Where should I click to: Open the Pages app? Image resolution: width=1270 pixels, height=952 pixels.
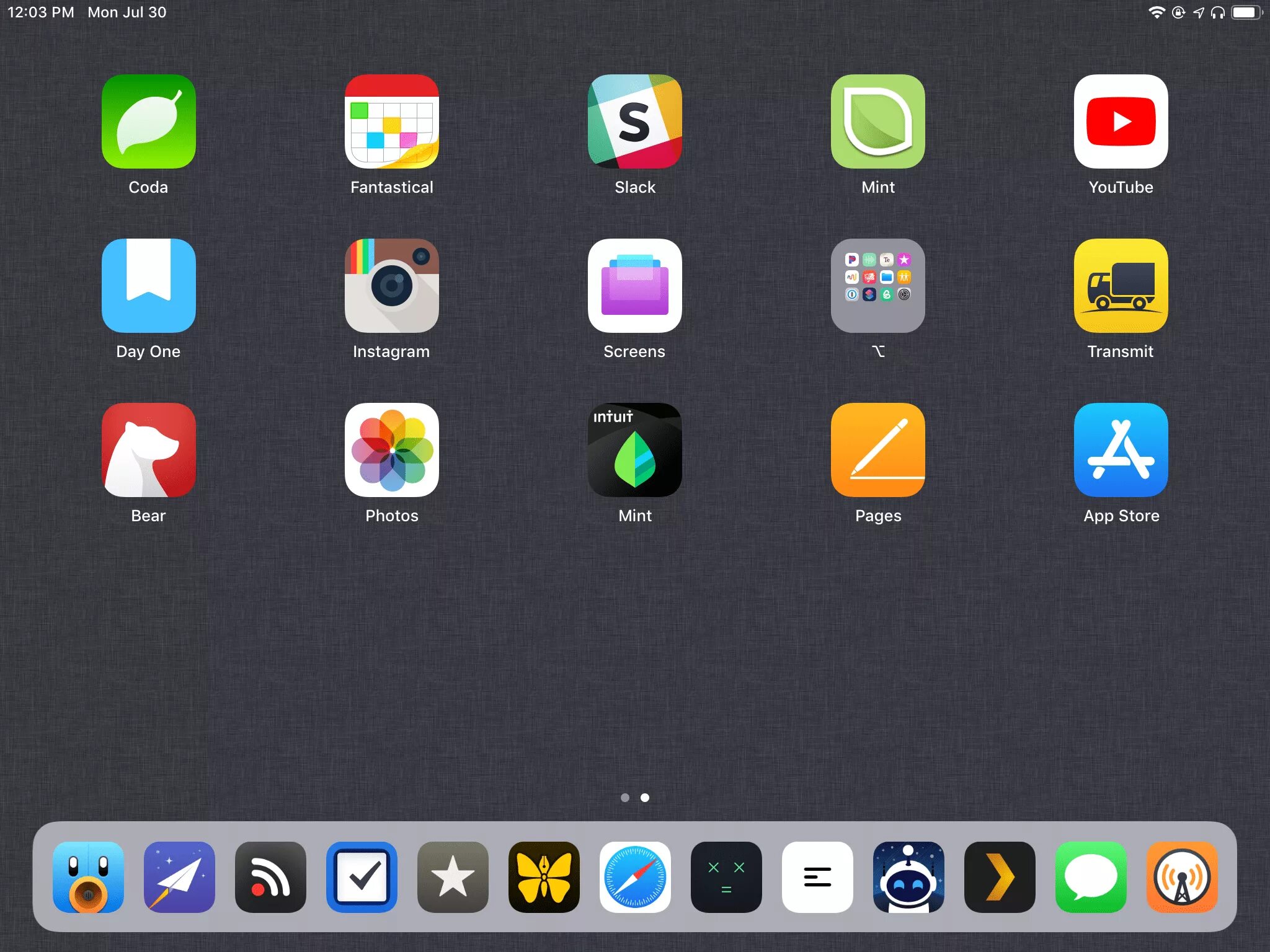(x=877, y=450)
